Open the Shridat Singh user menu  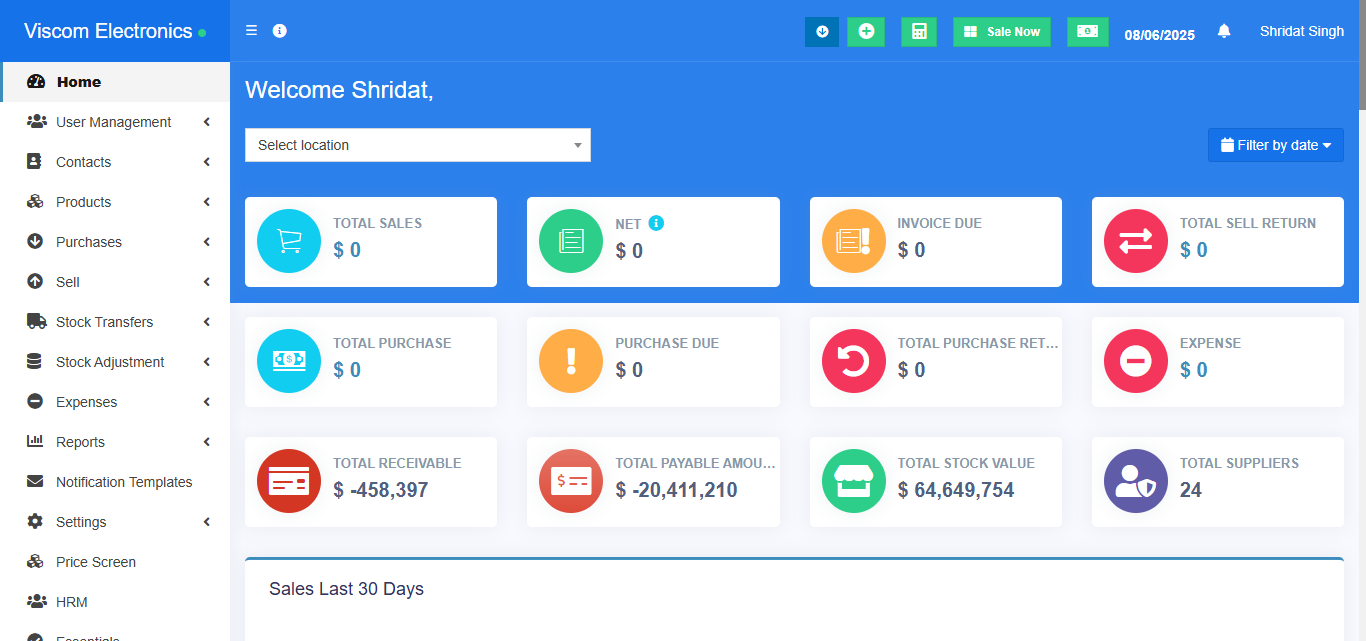pos(1301,32)
